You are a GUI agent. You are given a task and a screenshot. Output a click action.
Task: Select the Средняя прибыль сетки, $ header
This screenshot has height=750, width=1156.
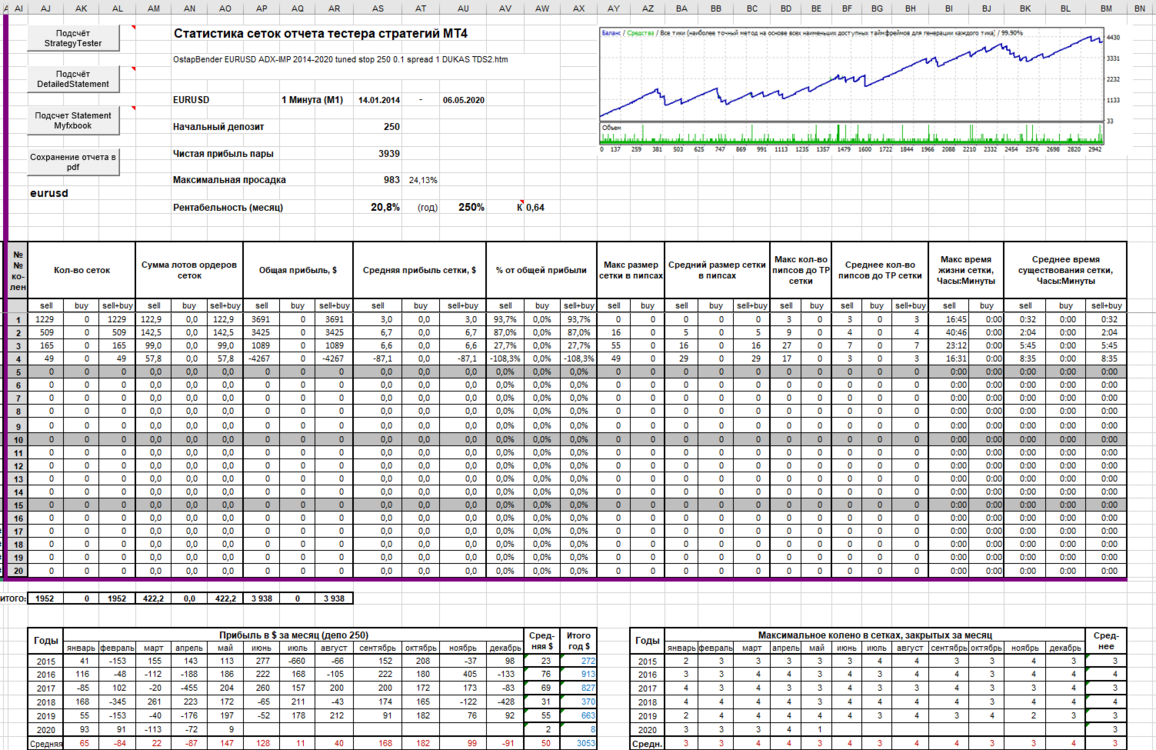(x=419, y=271)
